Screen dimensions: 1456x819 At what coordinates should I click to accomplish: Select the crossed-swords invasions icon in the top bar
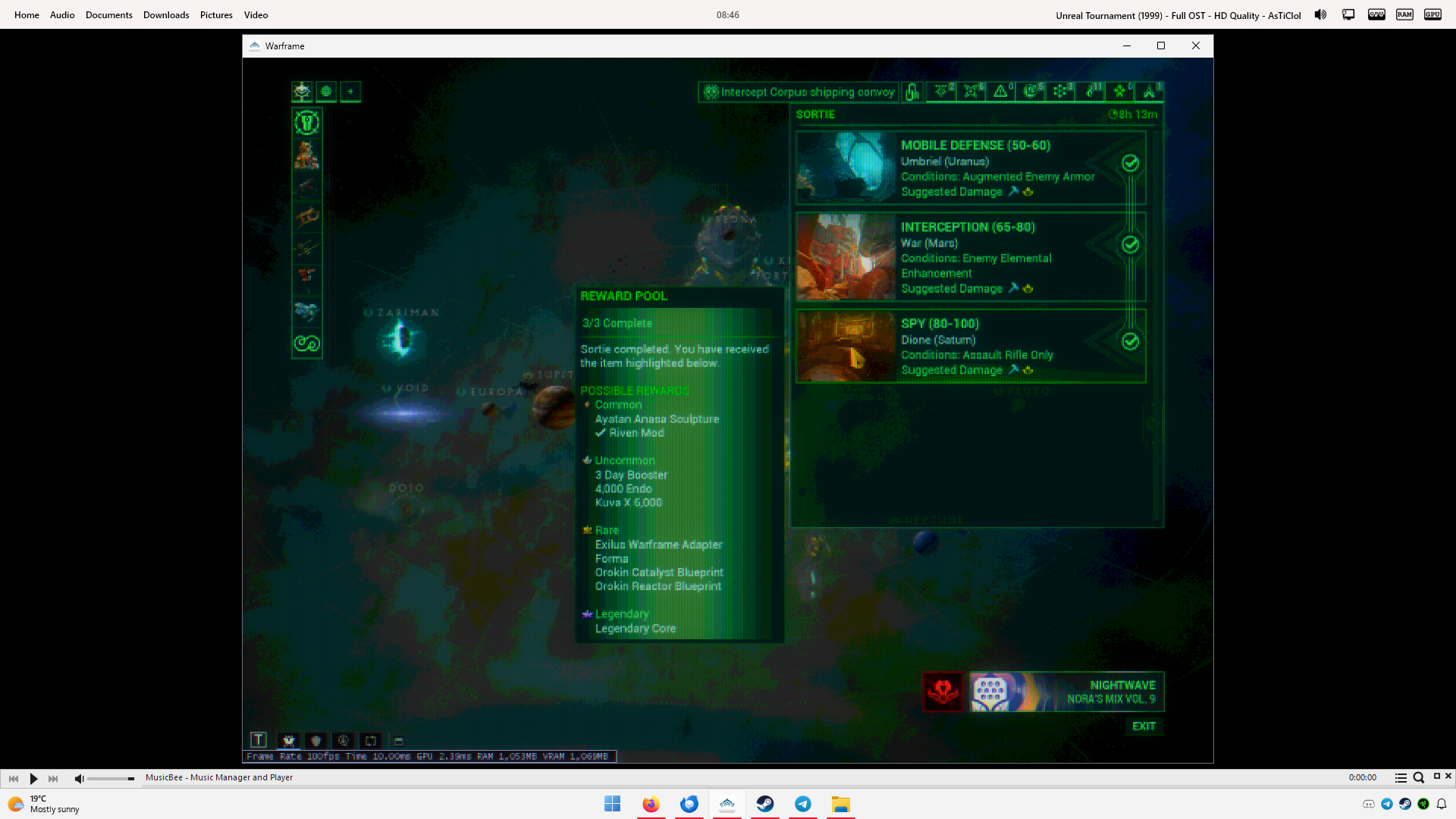click(x=972, y=92)
